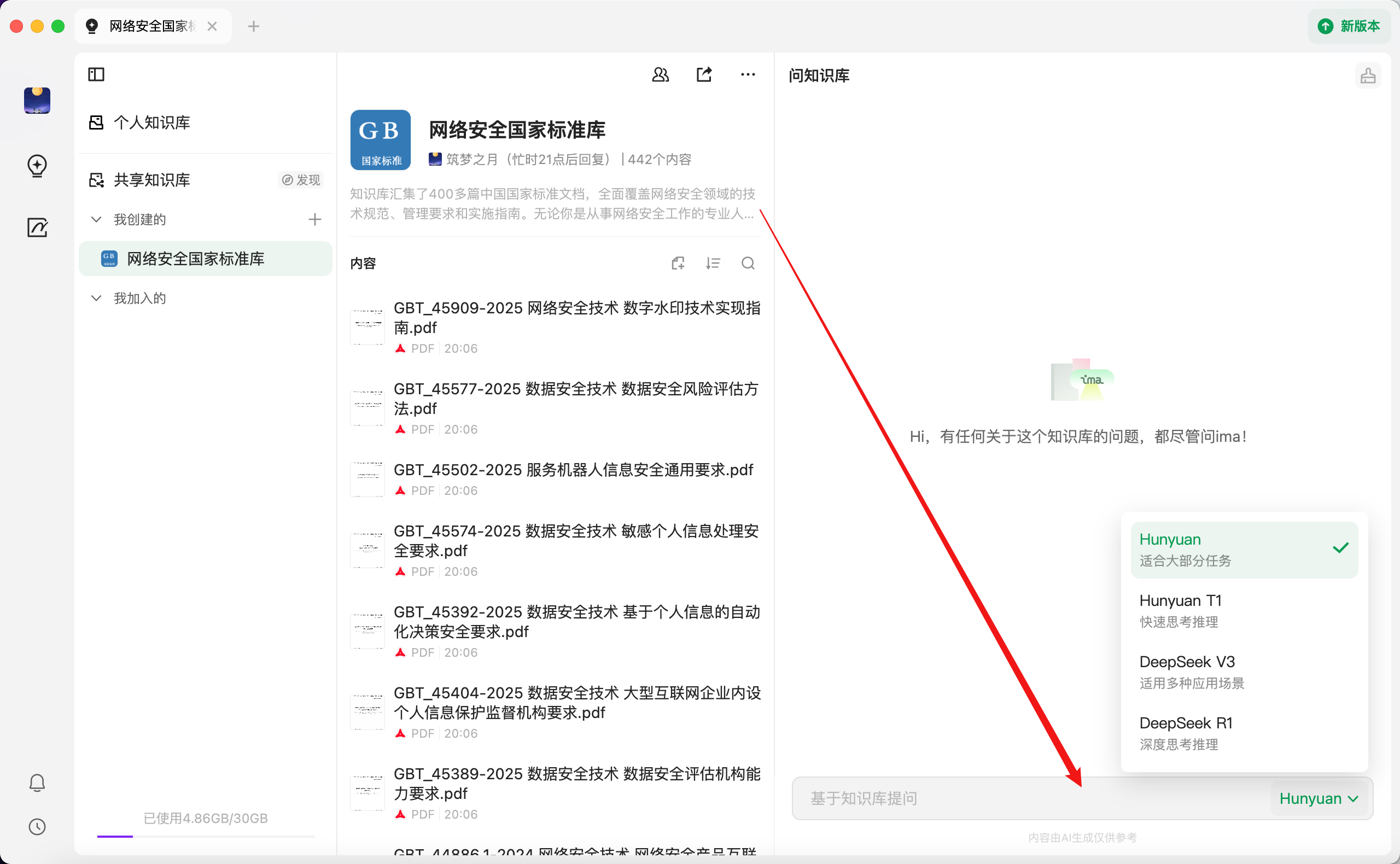Open 个人知识库 in the sidebar
The width and height of the screenshot is (1400, 864).
point(151,122)
